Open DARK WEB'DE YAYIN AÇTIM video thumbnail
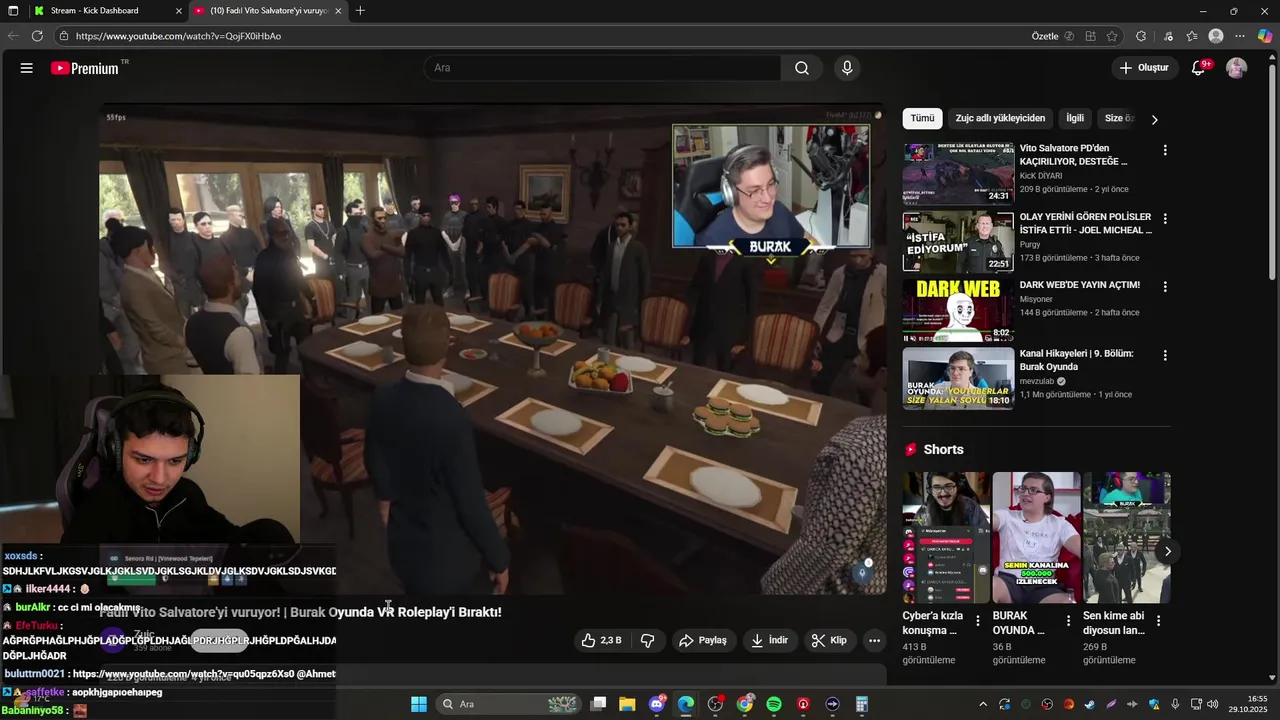The height and width of the screenshot is (720, 1280). pos(958,310)
